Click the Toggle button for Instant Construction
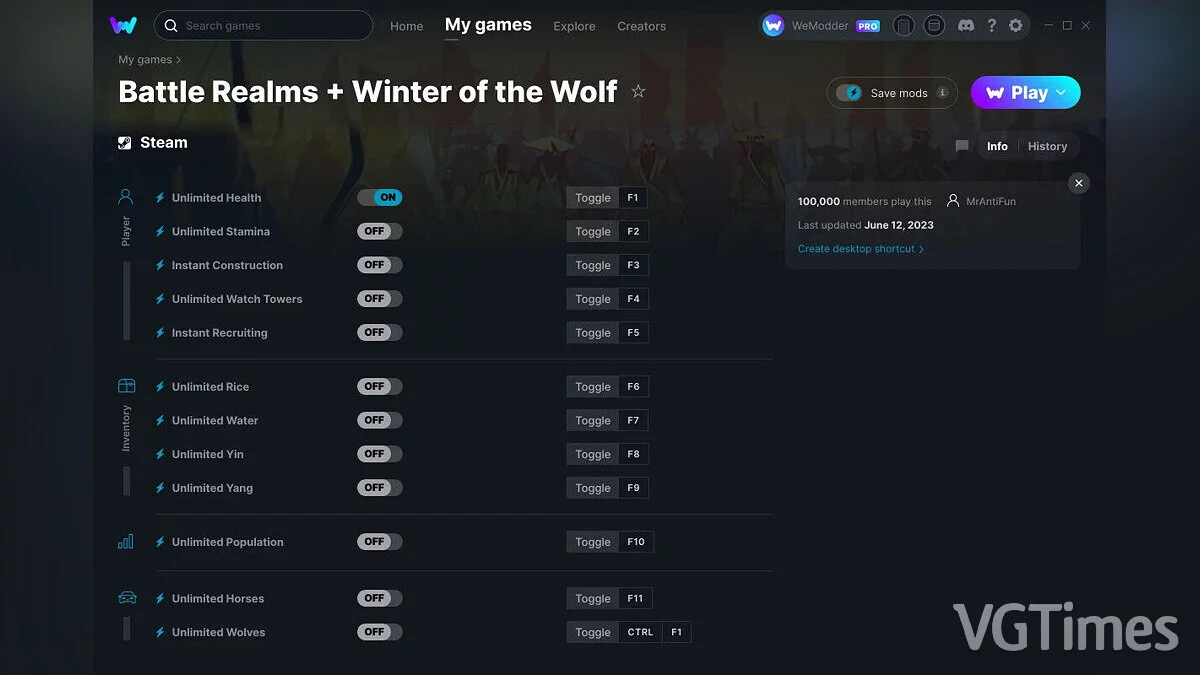 click(x=593, y=265)
